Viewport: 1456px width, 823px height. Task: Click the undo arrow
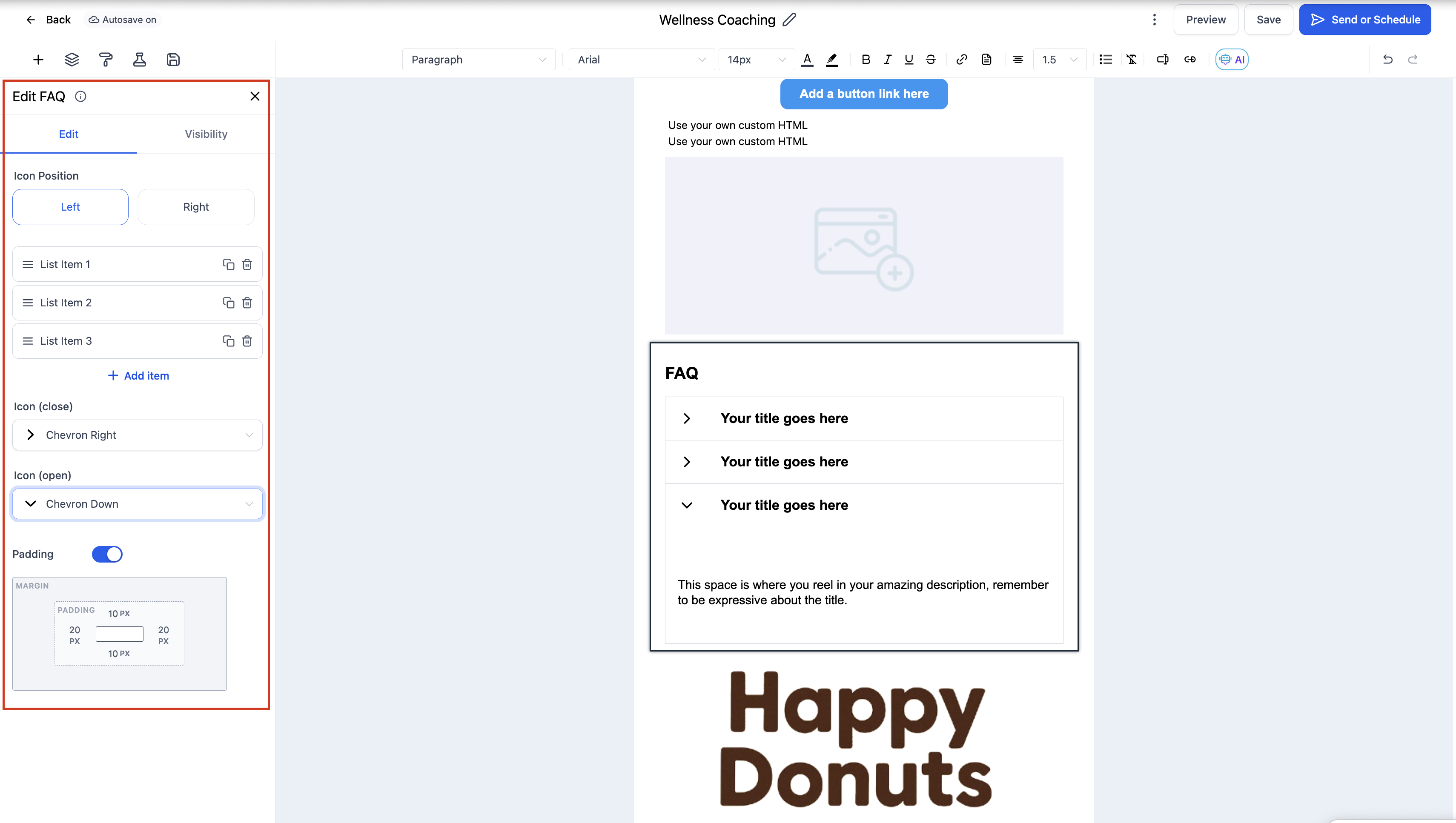pos(1387,59)
